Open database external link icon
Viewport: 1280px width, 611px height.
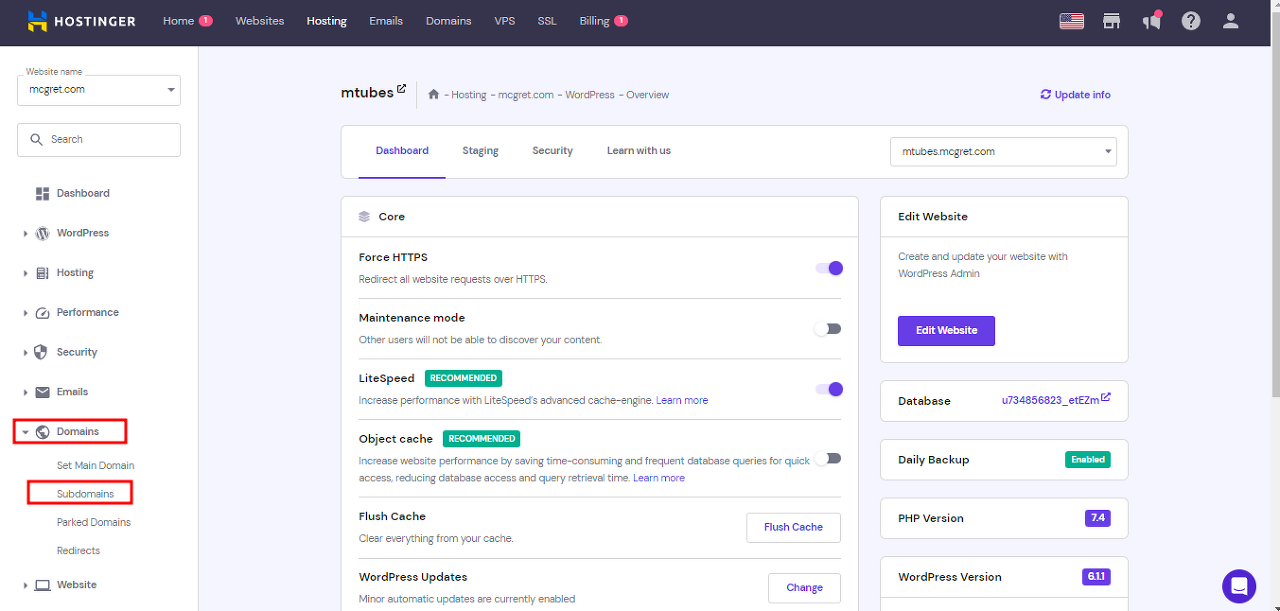[1106, 398]
